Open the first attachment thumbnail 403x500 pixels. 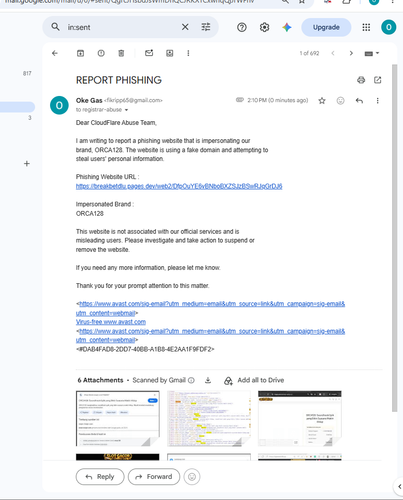(118, 418)
